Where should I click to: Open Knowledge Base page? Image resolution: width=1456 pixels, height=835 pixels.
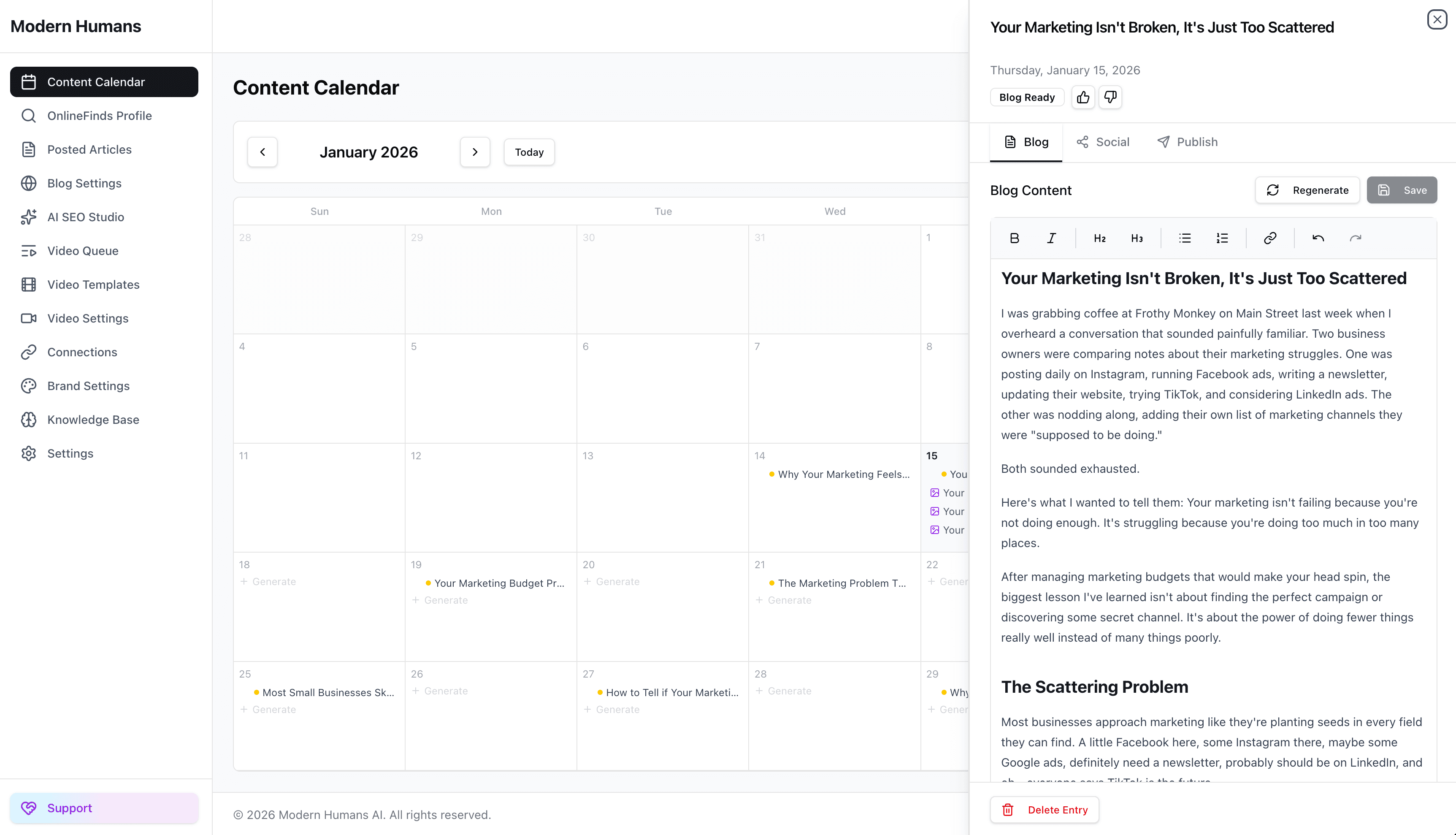click(104, 419)
